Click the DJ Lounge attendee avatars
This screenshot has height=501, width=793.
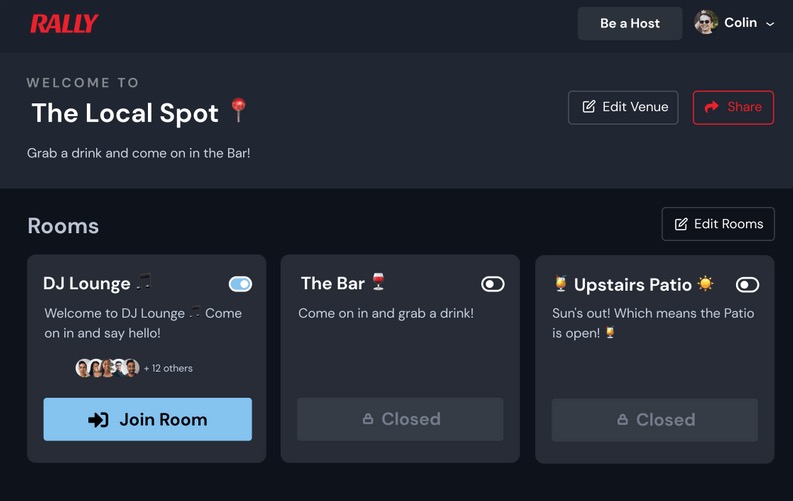[x=107, y=368]
